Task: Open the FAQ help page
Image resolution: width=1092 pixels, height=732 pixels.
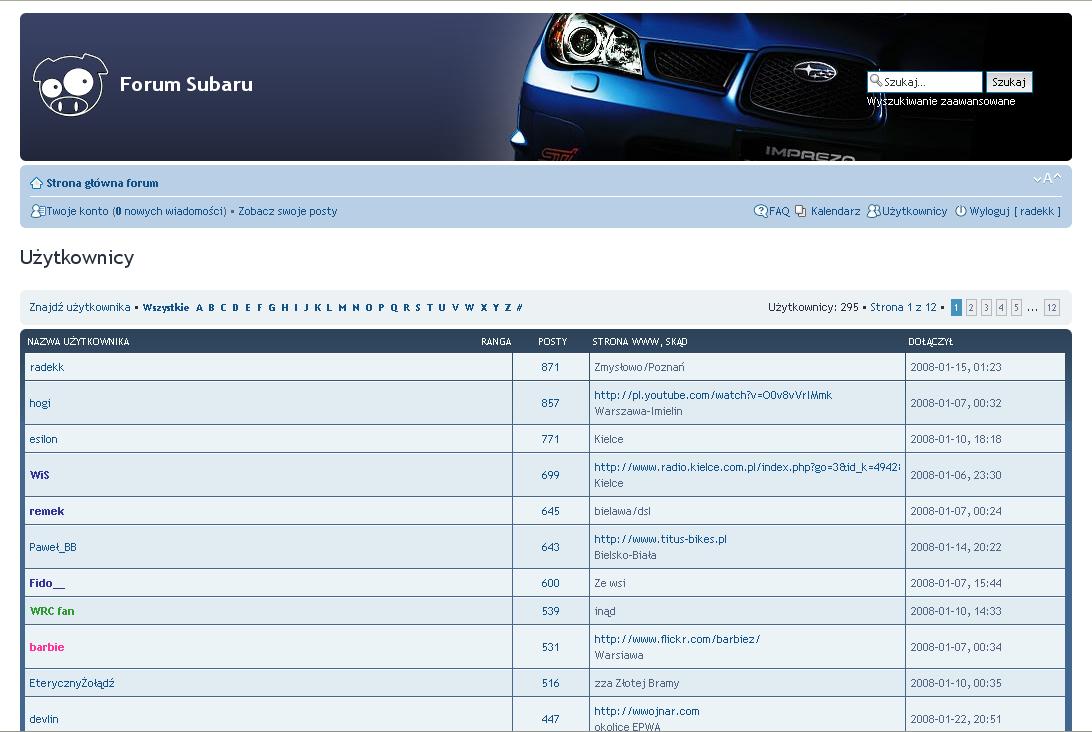Action: pos(778,211)
